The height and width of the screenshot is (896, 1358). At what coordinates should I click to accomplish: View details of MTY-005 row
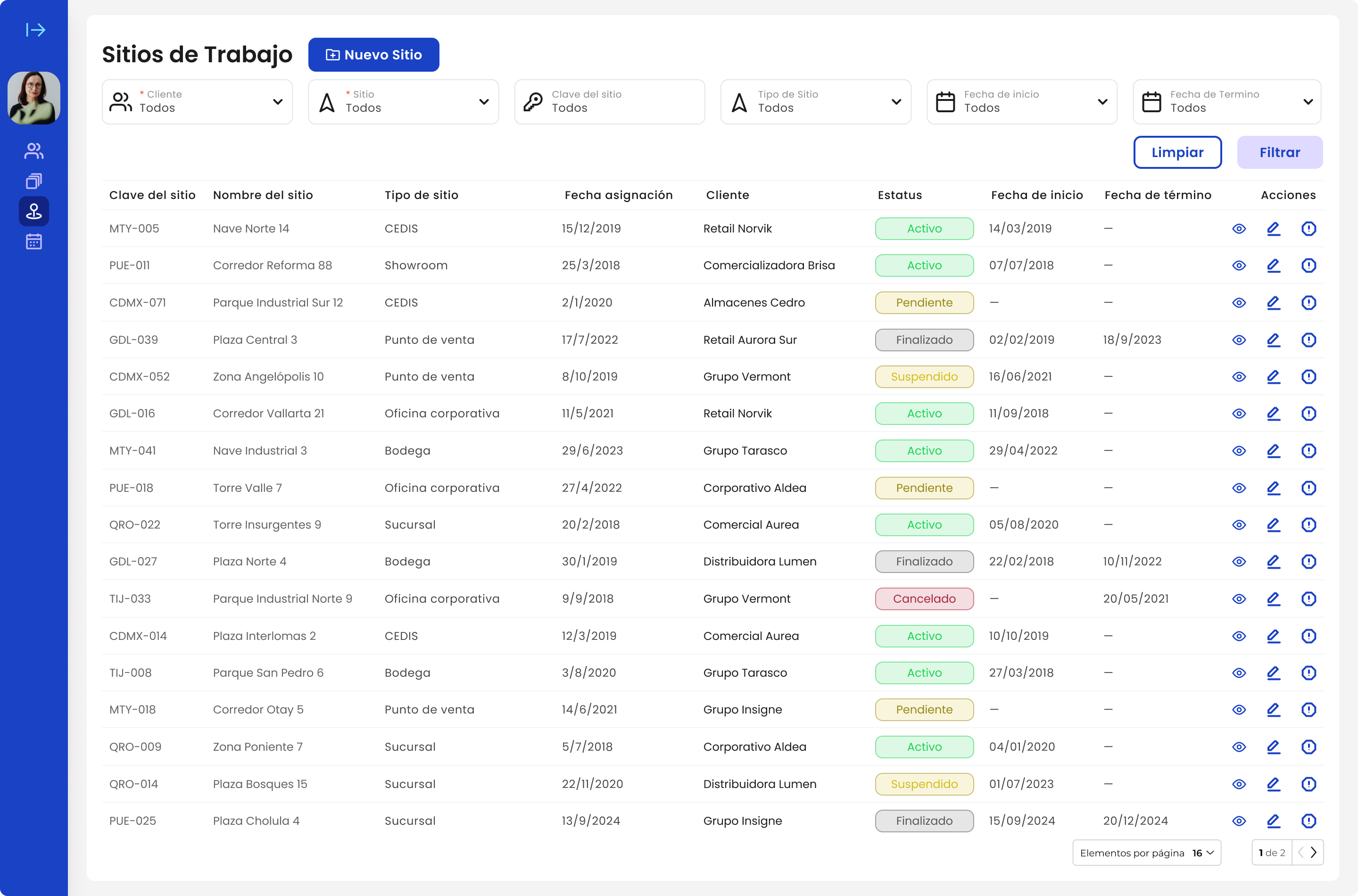[1239, 229]
